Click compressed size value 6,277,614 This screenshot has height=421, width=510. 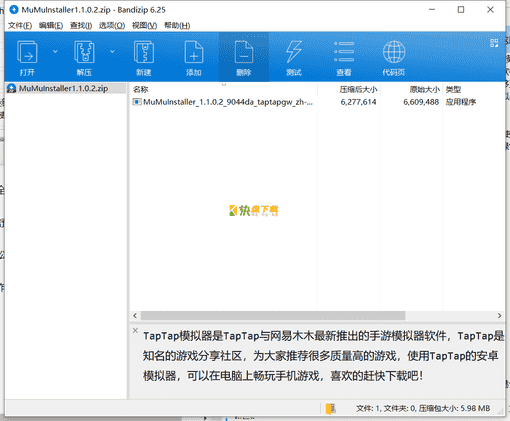(358, 102)
